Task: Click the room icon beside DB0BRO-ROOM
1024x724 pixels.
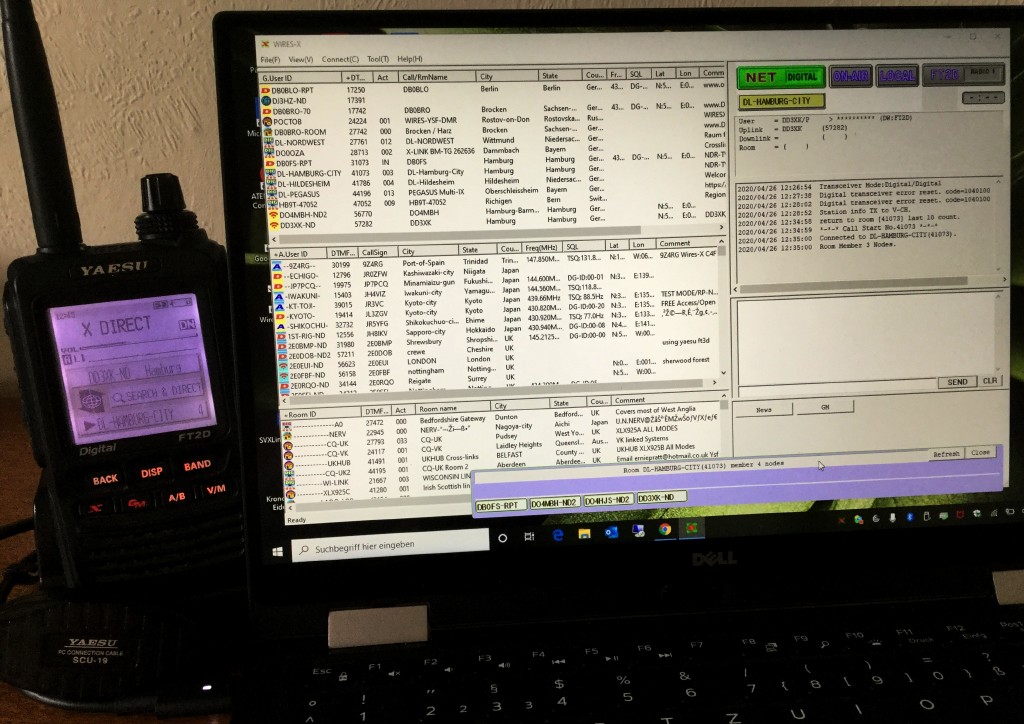Action: coord(268,132)
